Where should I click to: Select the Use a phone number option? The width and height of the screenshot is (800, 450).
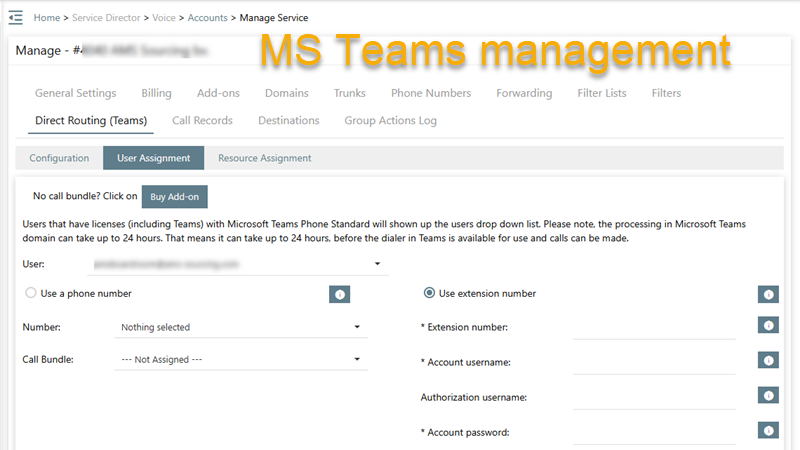pos(31,293)
